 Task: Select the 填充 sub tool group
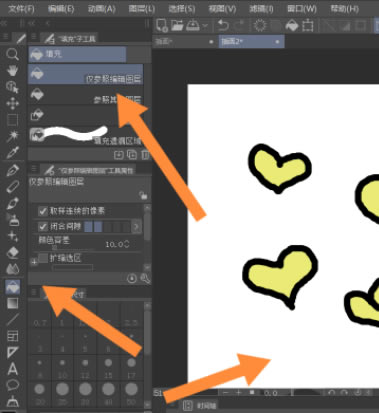[x=77, y=54]
